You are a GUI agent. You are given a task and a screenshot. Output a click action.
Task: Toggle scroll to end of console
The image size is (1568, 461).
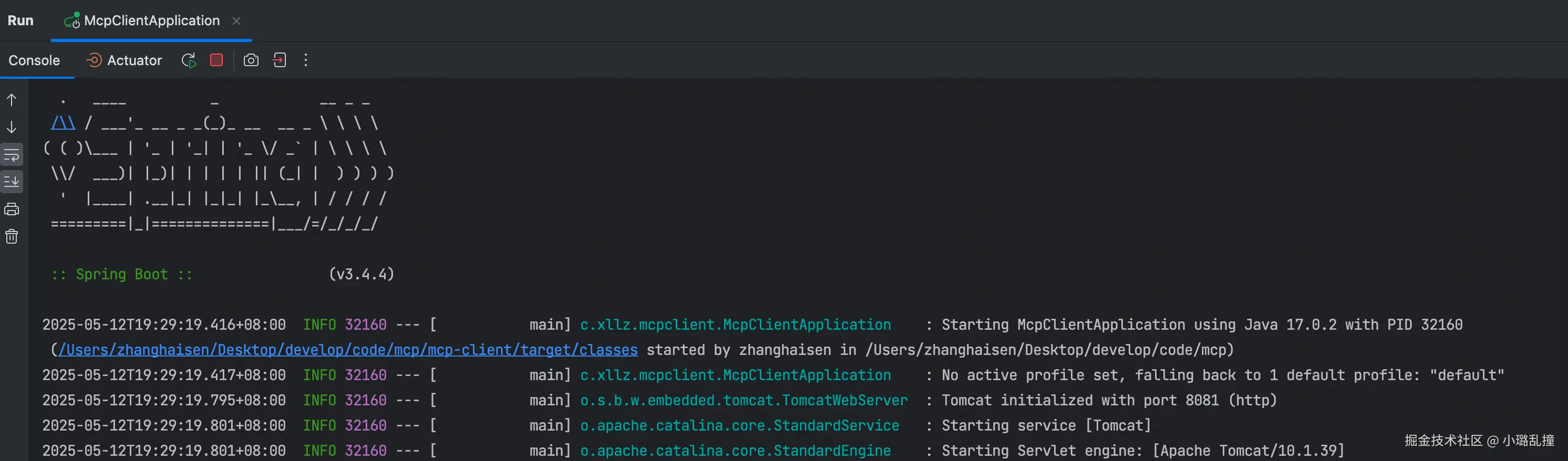point(12,181)
